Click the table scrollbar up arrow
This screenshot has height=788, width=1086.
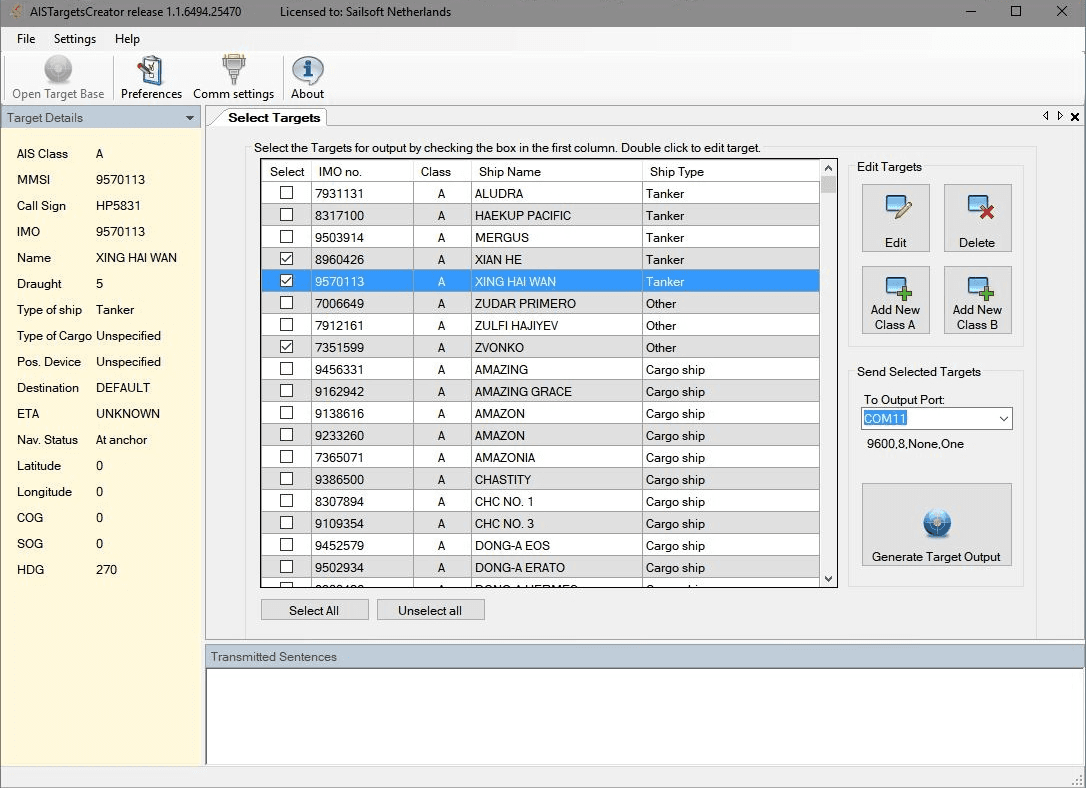(x=828, y=168)
